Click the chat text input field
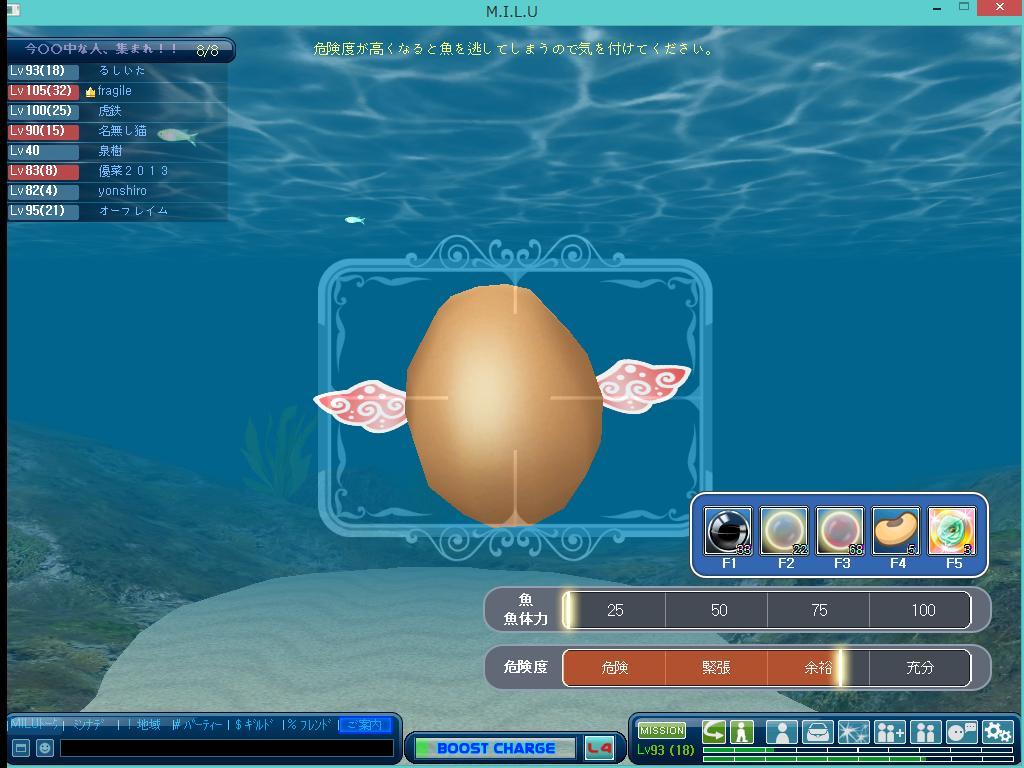1024x768 pixels. coord(226,748)
